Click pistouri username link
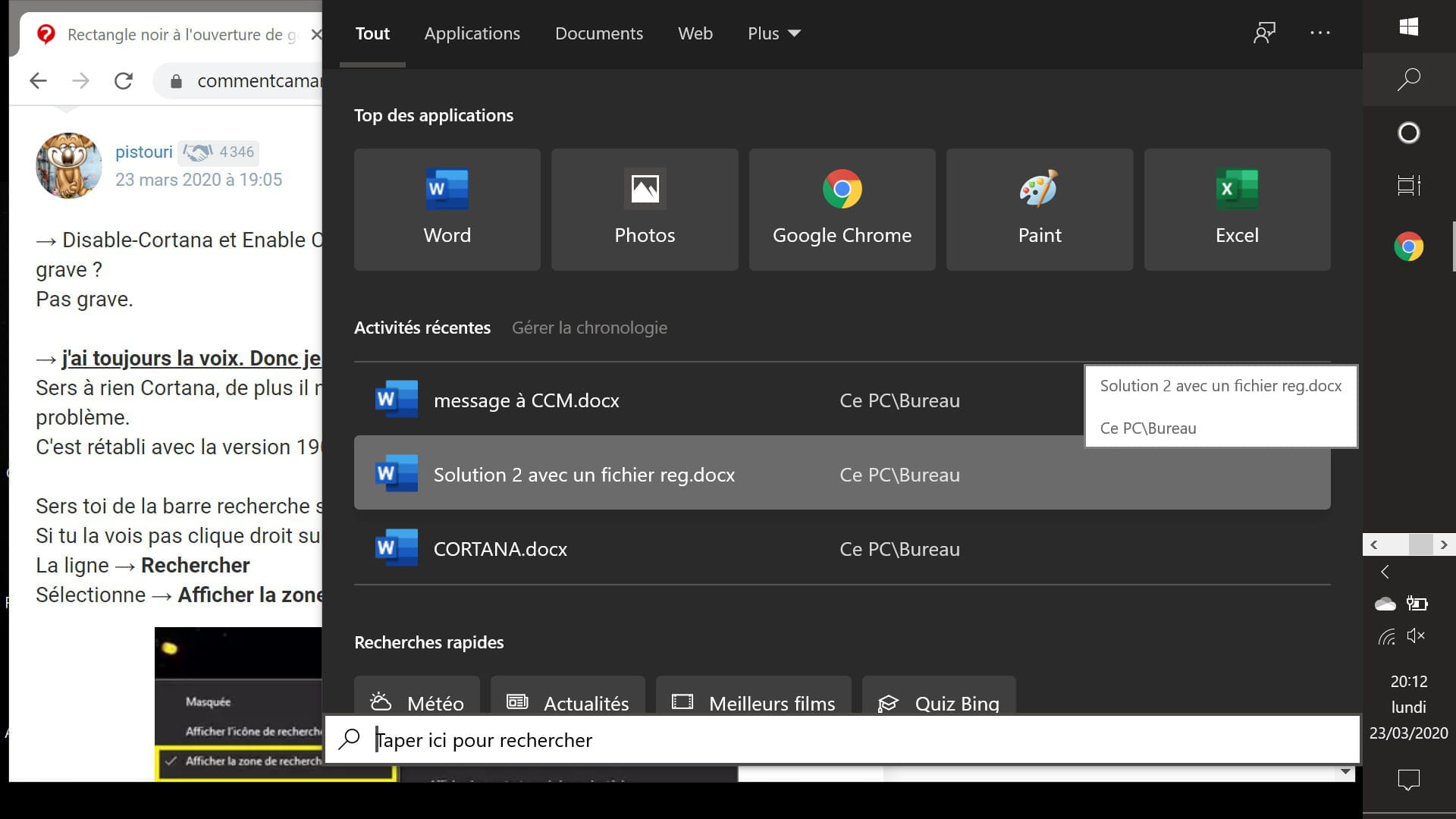Image resolution: width=1456 pixels, height=819 pixels. coord(143,152)
